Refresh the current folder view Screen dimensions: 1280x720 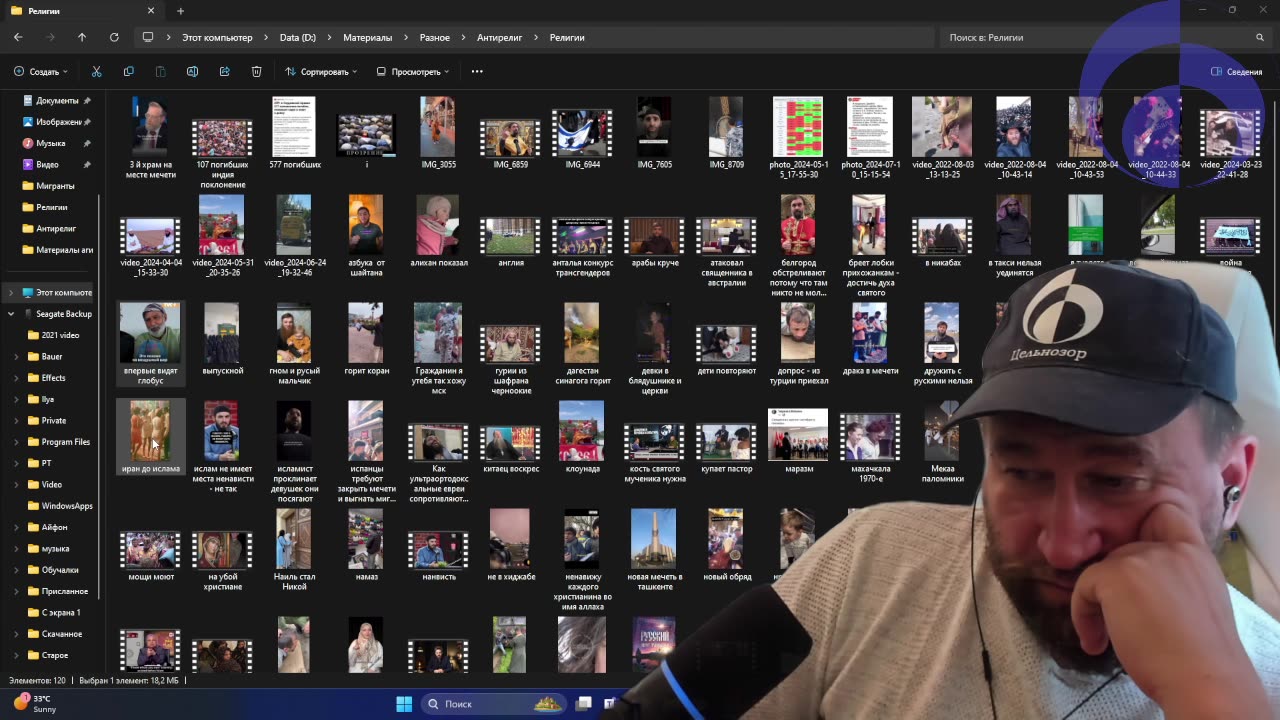pos(114,37)
